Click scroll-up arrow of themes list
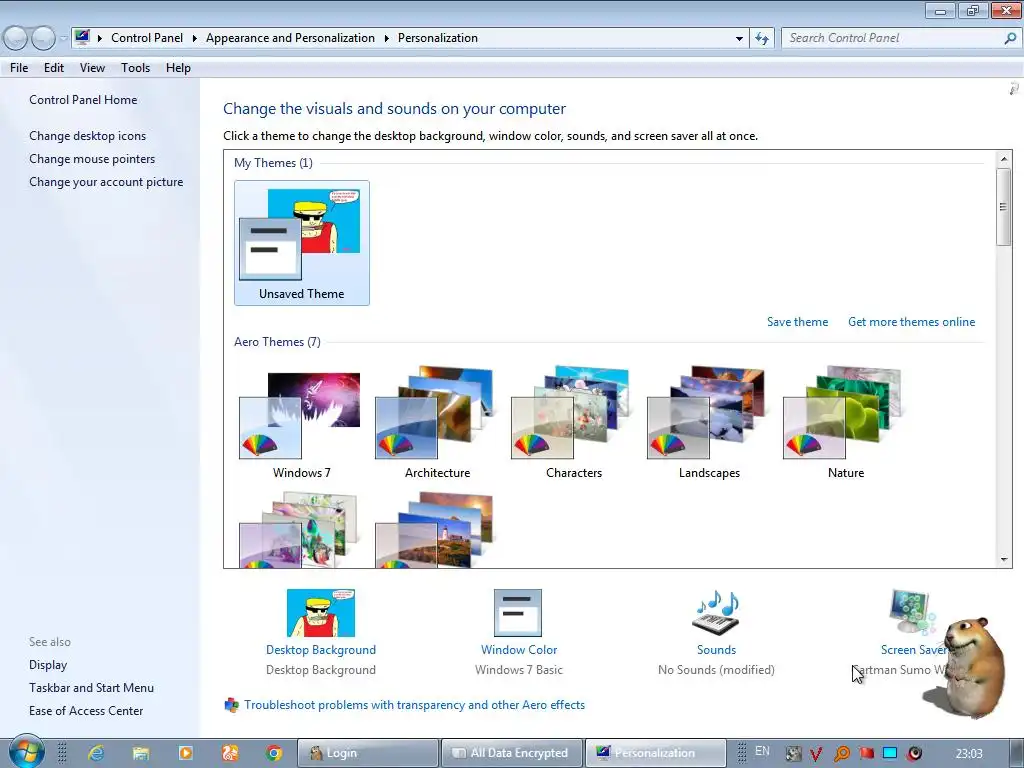Viewport: 1024px width, 768px height. pyautogui.click(x=1004, y=159)
